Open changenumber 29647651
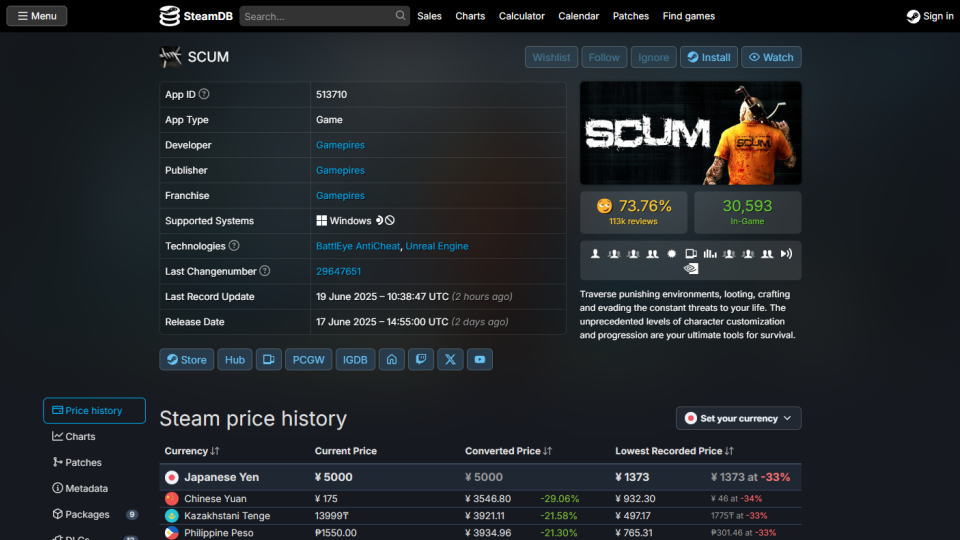Image resolution: width=960 pixels, height=540 pixels. 338,271
